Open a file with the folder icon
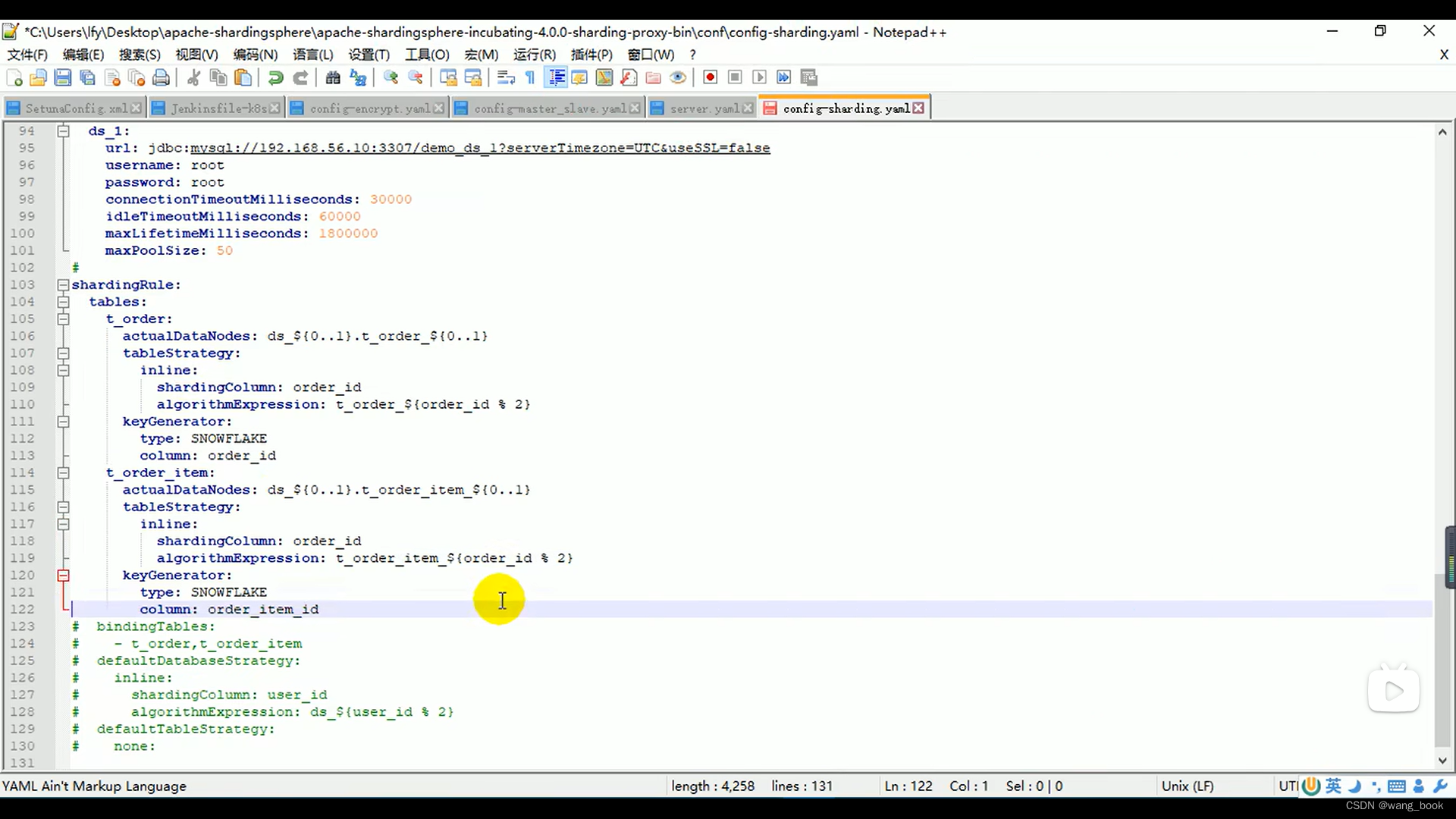Viewport: 1456px width, 819px height. point(38,77)
